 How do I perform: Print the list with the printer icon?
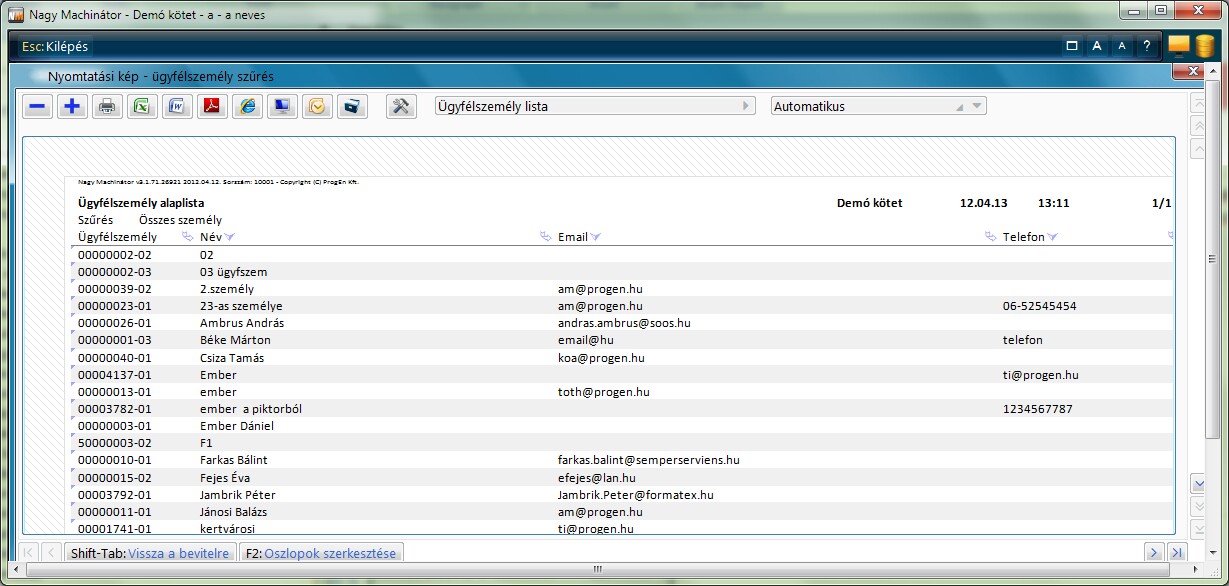point(107,107)
